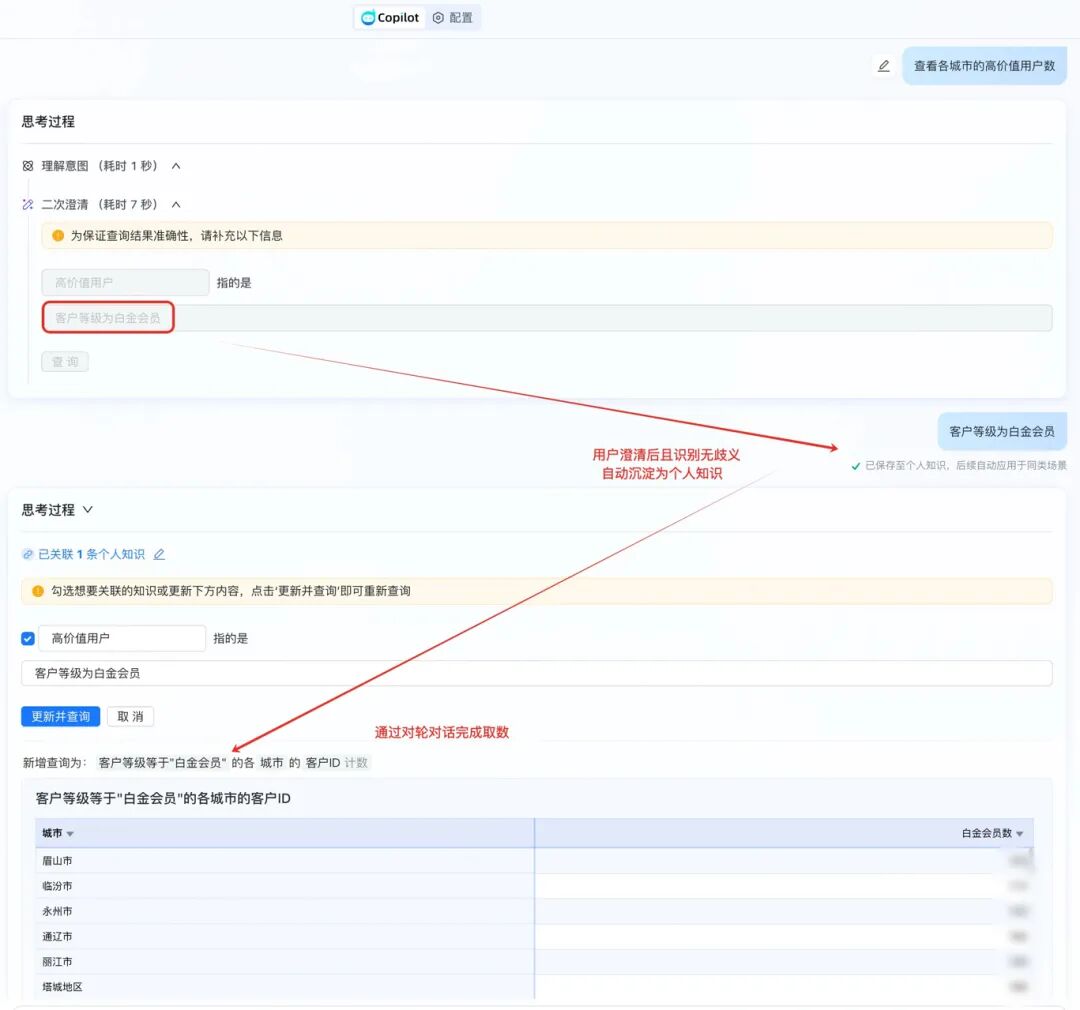The image size is (1080, 1010).
Task: Click the 城市 query tag
Action: [271, 763]
